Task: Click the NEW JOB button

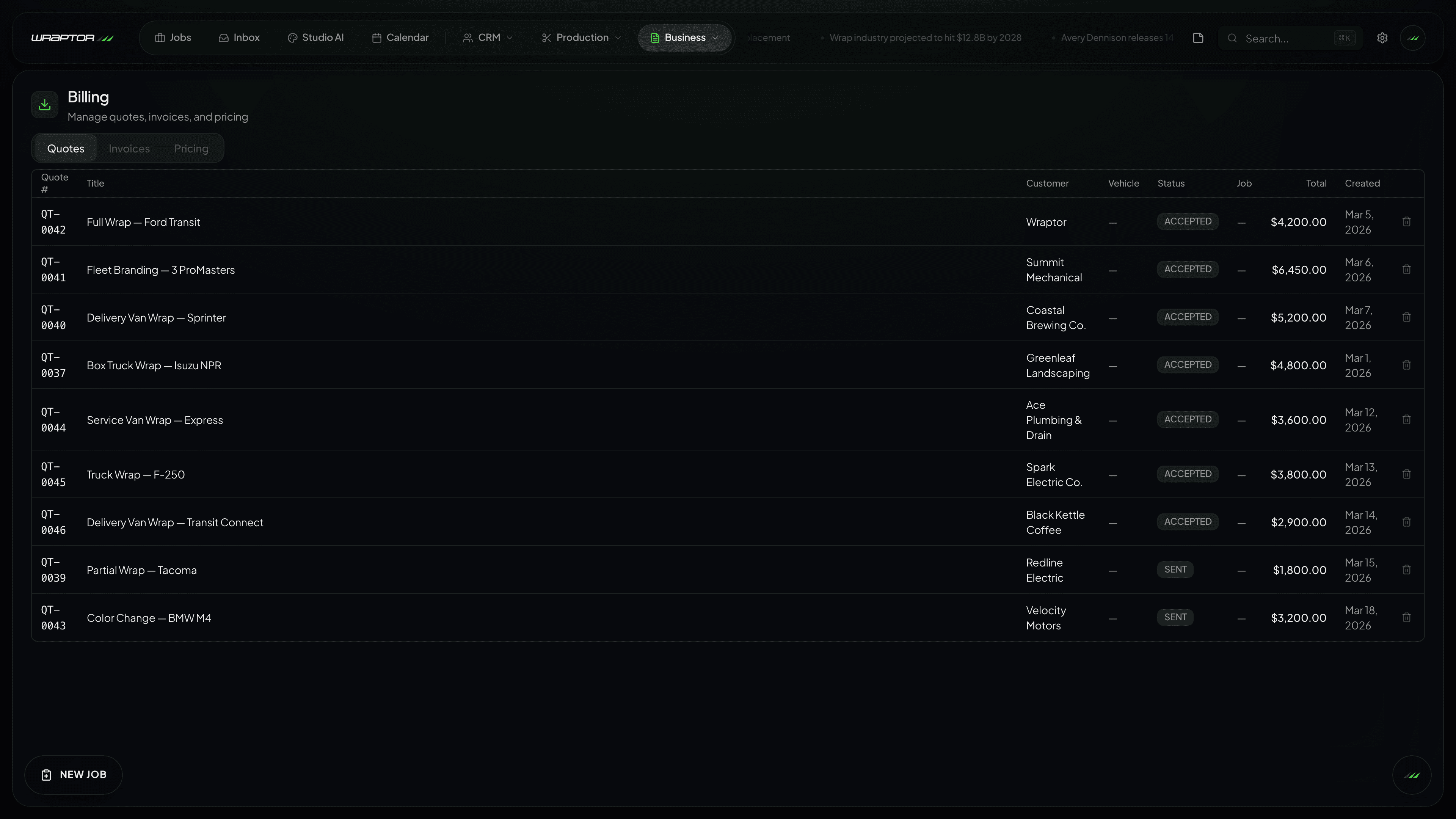Action: (74, 774)
